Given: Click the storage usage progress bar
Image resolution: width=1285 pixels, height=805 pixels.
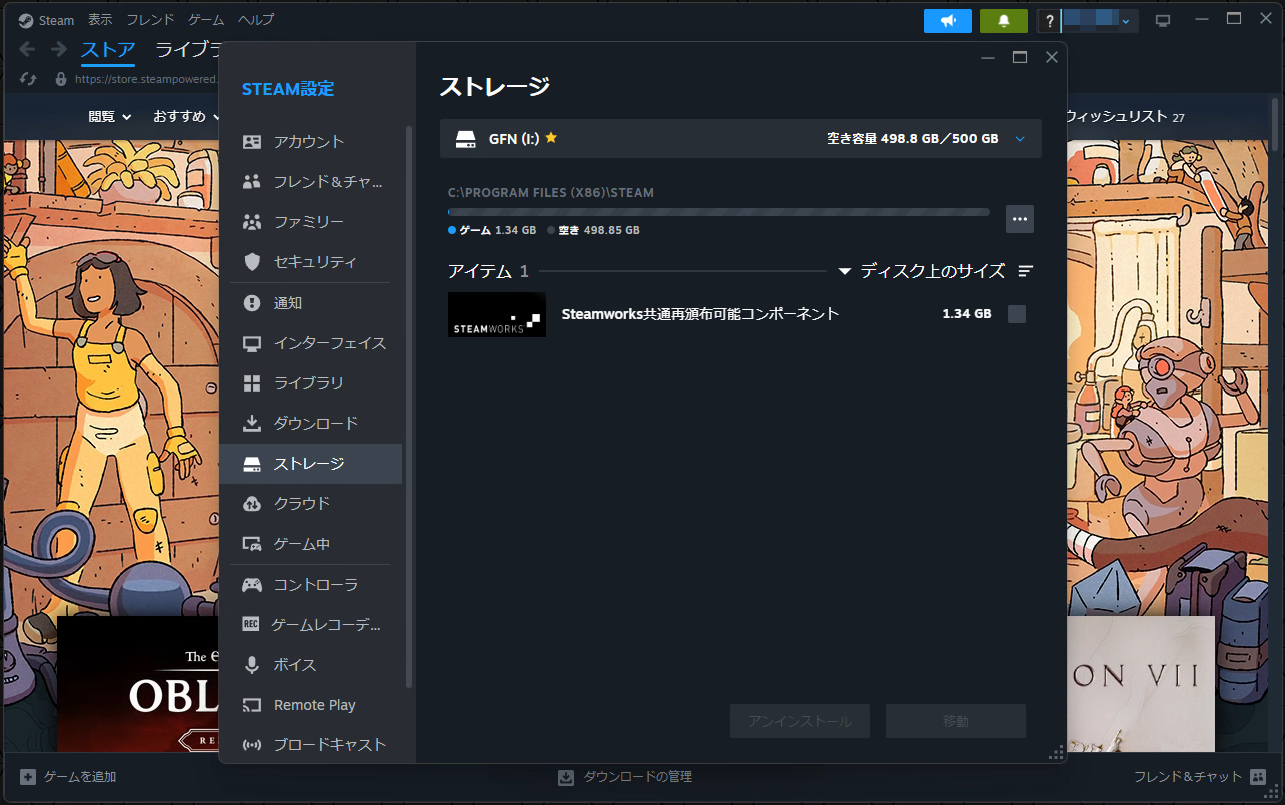Looking at the screenshot, I should click(x=718, y=211).
